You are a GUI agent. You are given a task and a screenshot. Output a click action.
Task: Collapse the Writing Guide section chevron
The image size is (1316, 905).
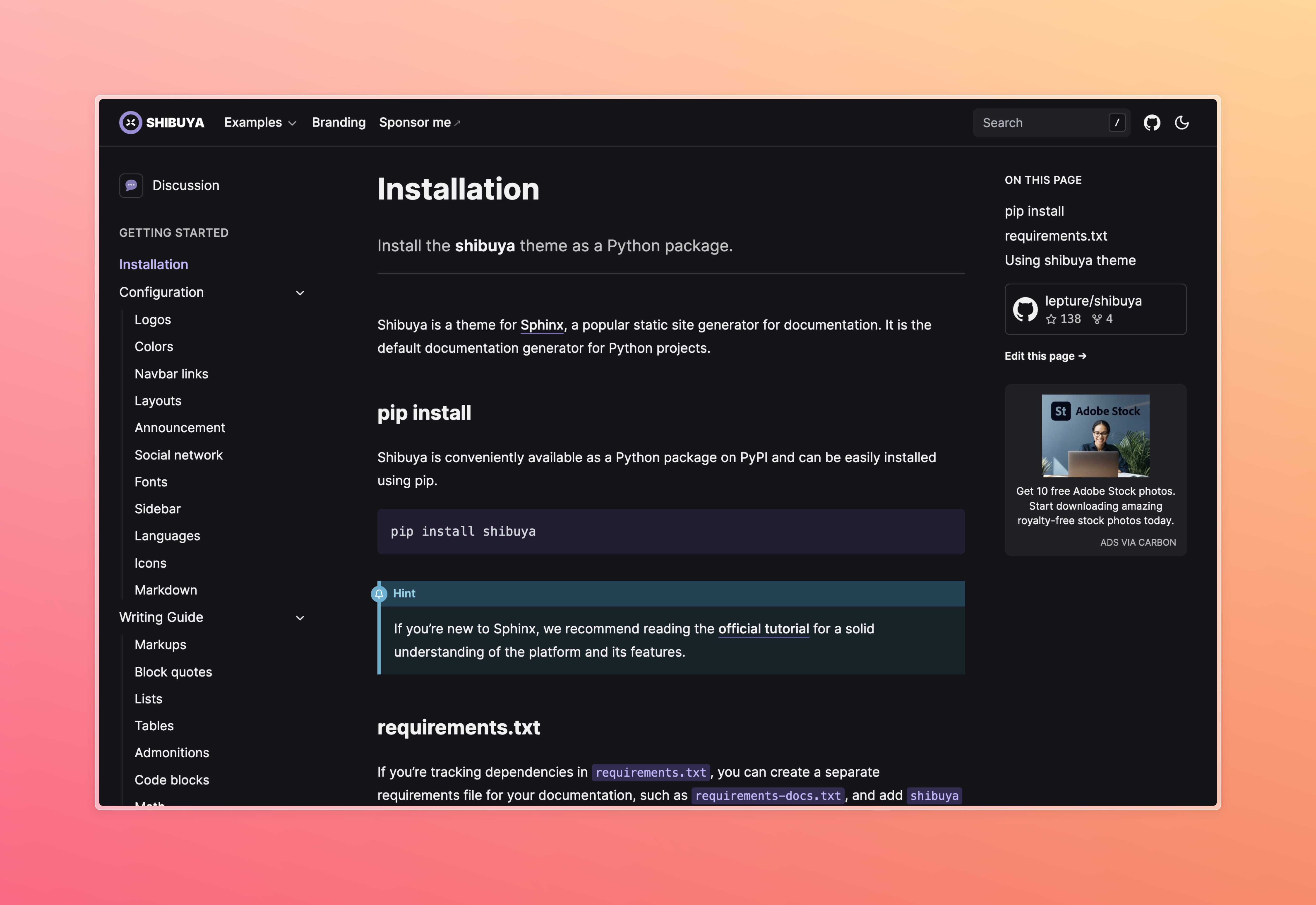[300, 618]
